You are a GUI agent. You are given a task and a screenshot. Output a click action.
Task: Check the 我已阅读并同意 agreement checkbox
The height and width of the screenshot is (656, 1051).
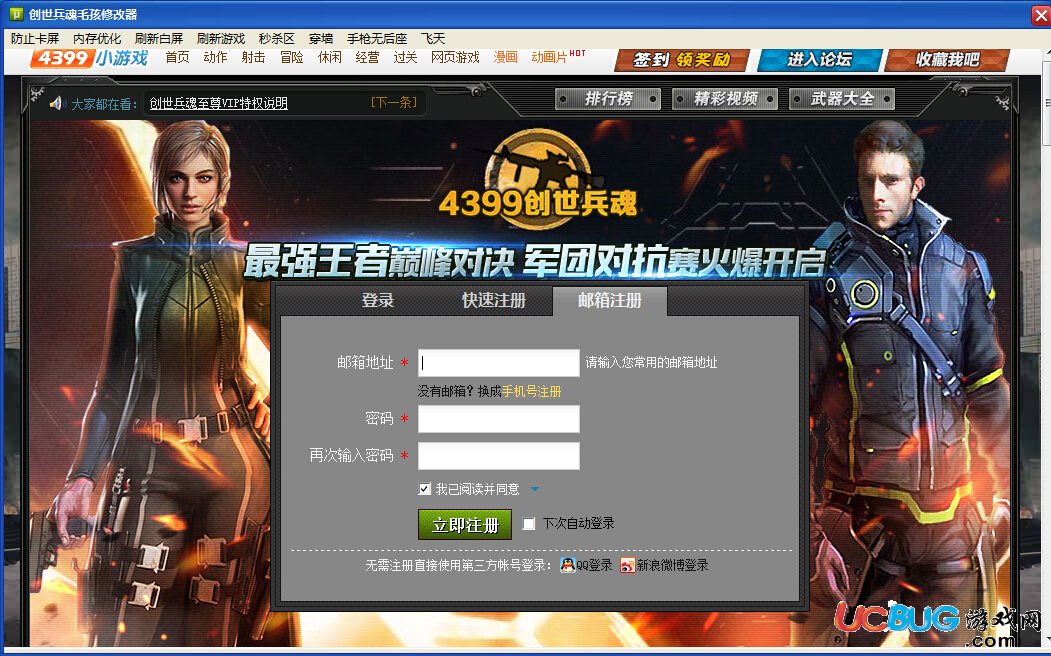[424, 489]
